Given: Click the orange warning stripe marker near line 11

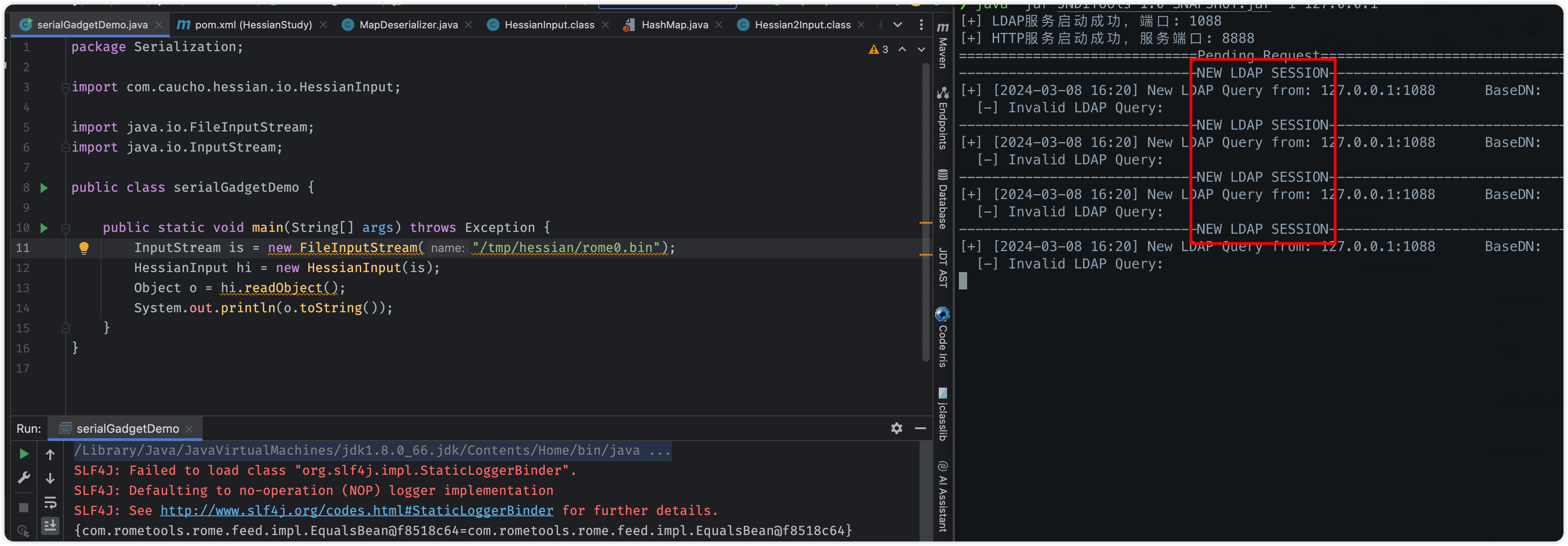Looking at the screenshot, I should pos(926,254).
